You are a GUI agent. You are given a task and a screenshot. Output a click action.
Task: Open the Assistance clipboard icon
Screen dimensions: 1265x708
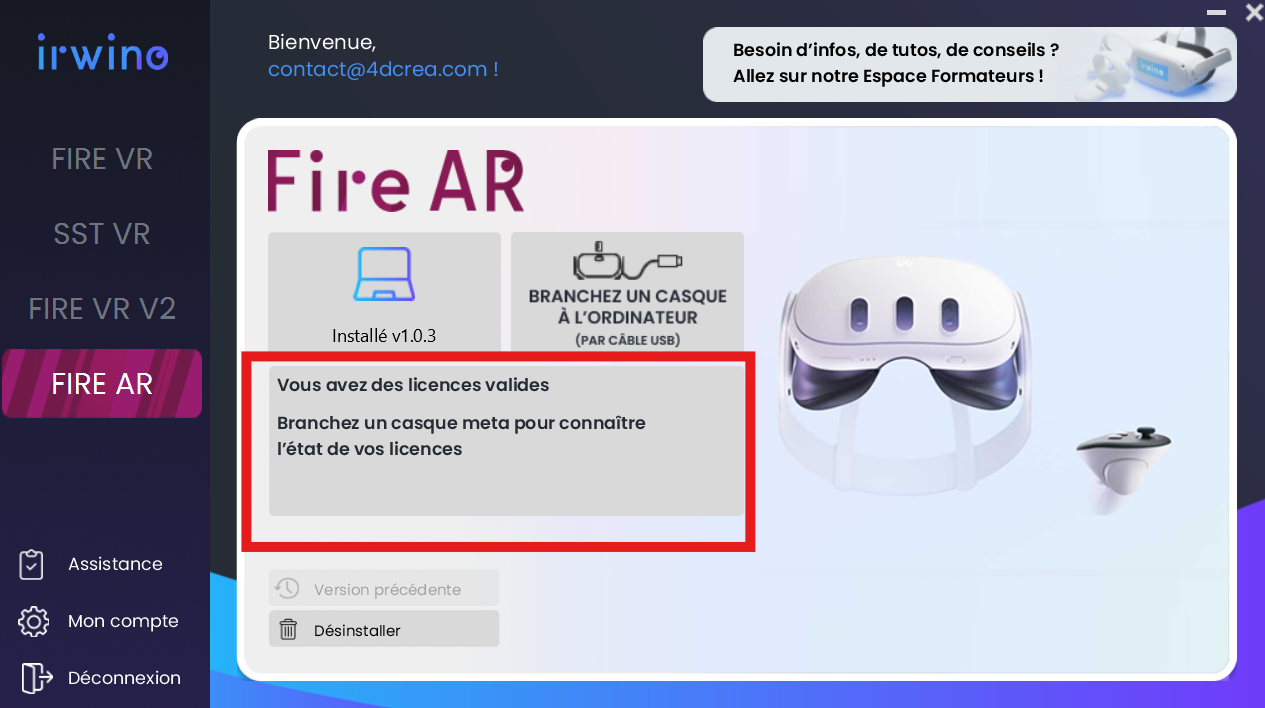[32, 564]
